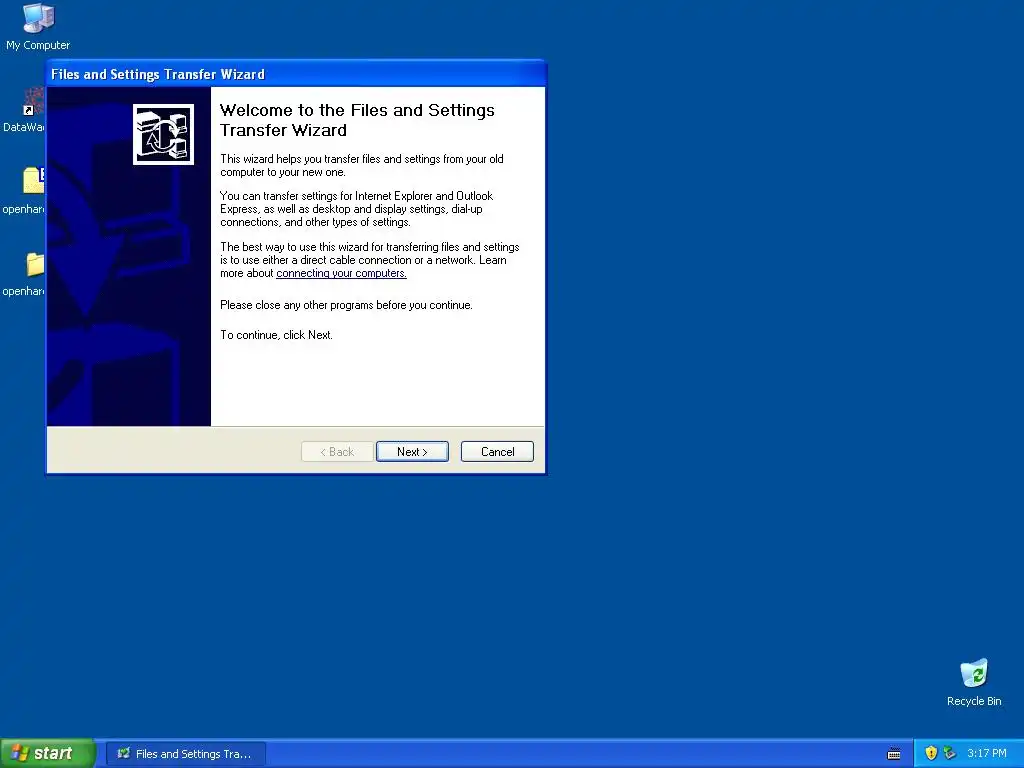Viewport: 1024px width, 768px height.
Task: Select the DataWa desktop shortcut icon
Action: pos(26,111)
